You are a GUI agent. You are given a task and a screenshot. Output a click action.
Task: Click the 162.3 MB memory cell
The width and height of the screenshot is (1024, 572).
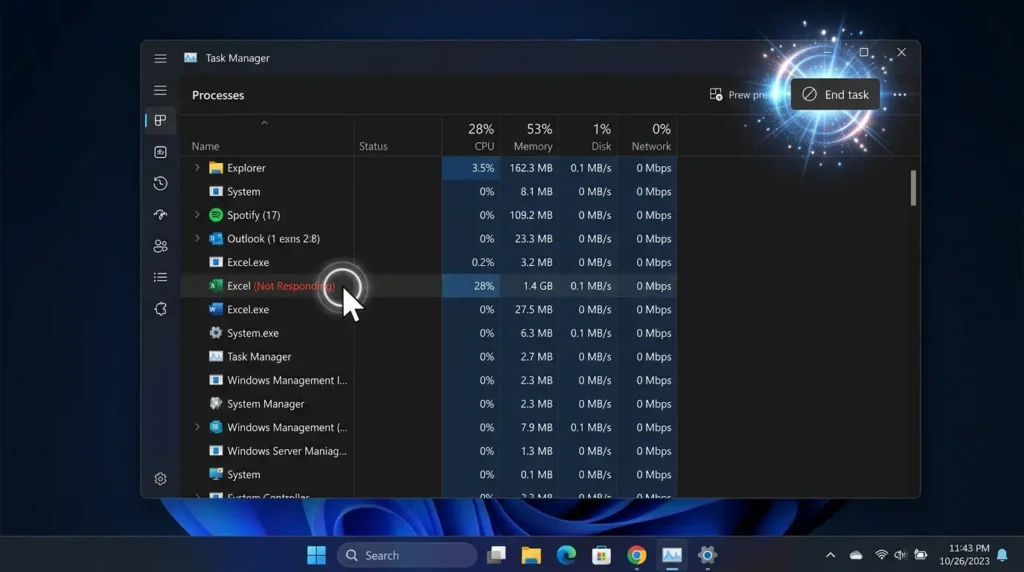(531, 168)
